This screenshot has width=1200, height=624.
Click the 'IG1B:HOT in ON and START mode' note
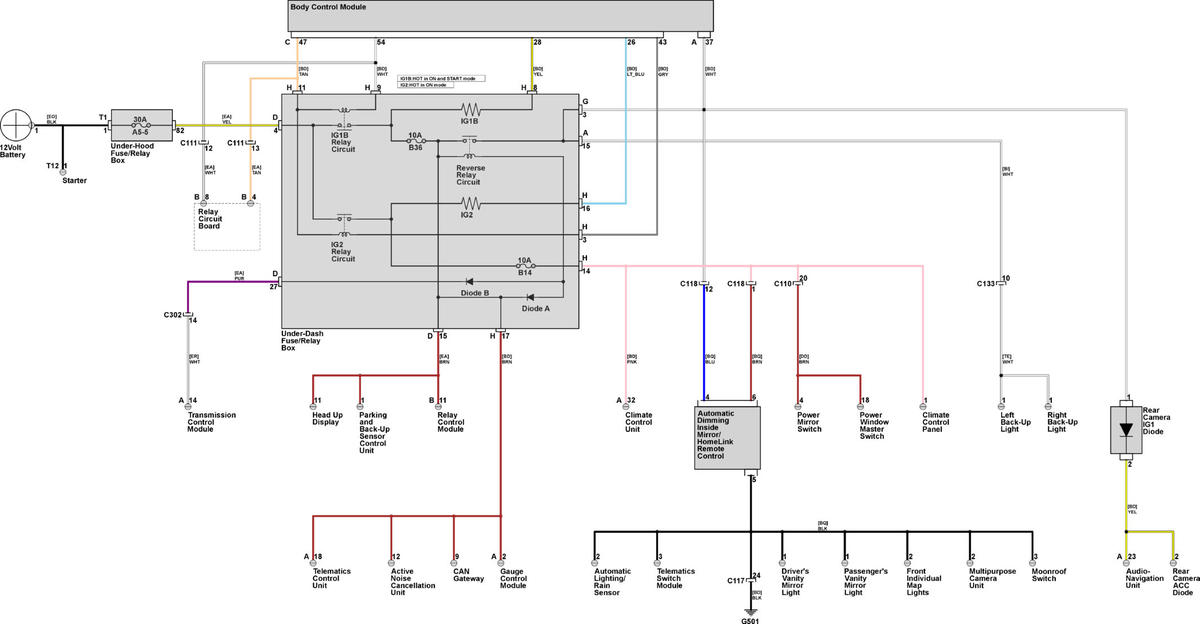point(441,78)
